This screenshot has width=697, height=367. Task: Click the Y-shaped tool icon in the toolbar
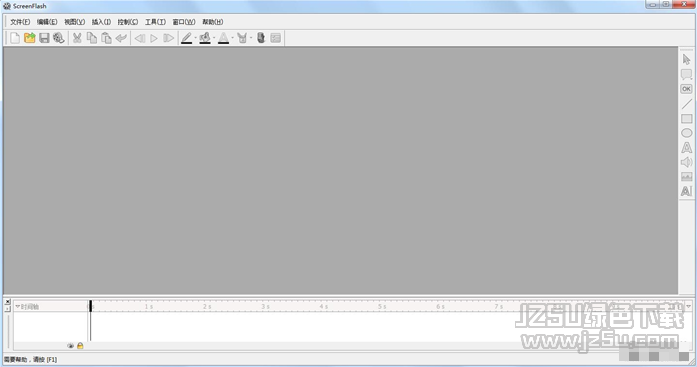coord(242,38)
